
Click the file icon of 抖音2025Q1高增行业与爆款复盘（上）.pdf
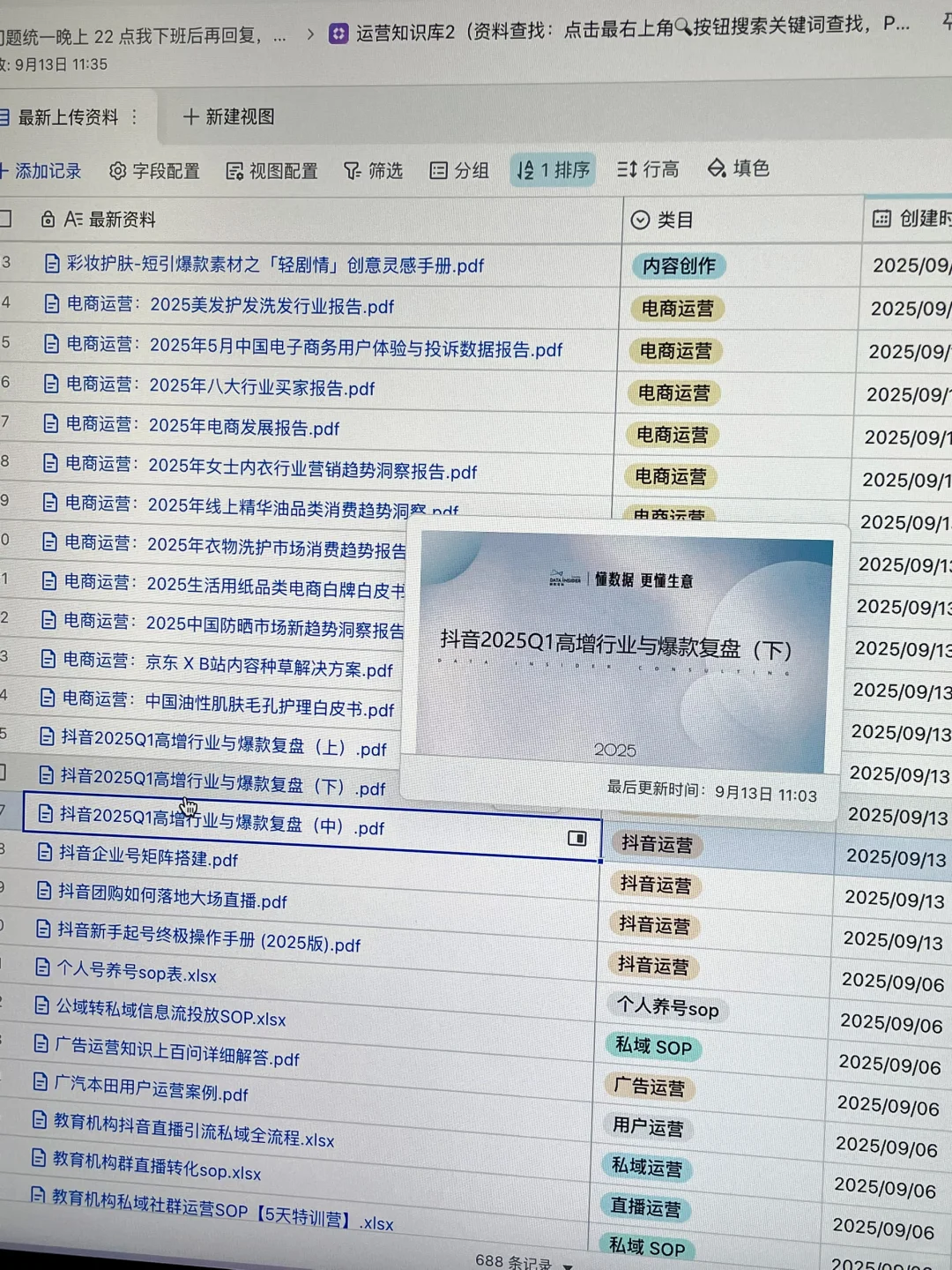coord(47,736)
